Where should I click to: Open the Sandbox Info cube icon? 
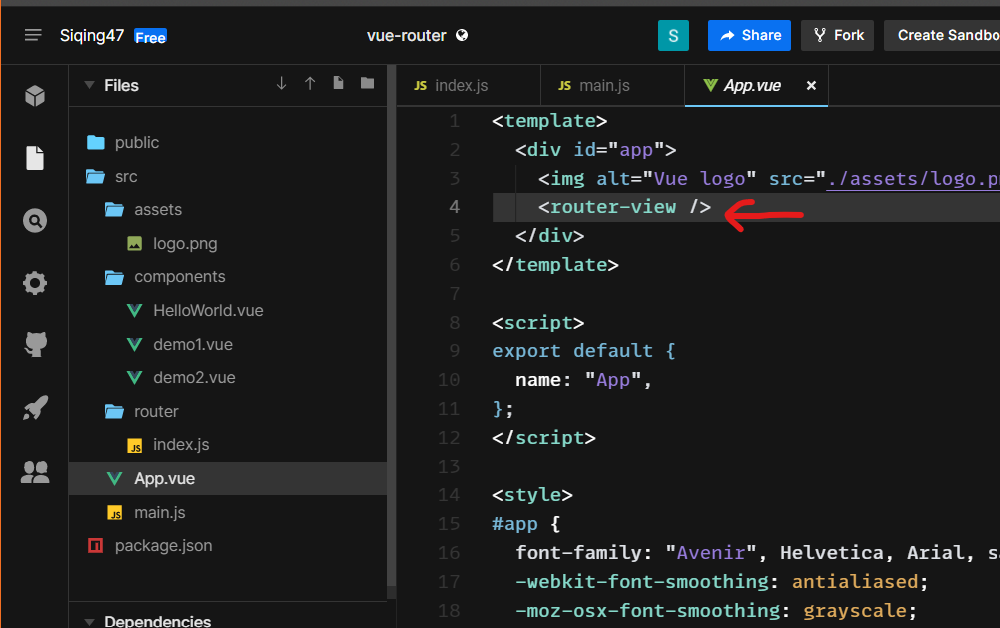(x=35, y=96)
